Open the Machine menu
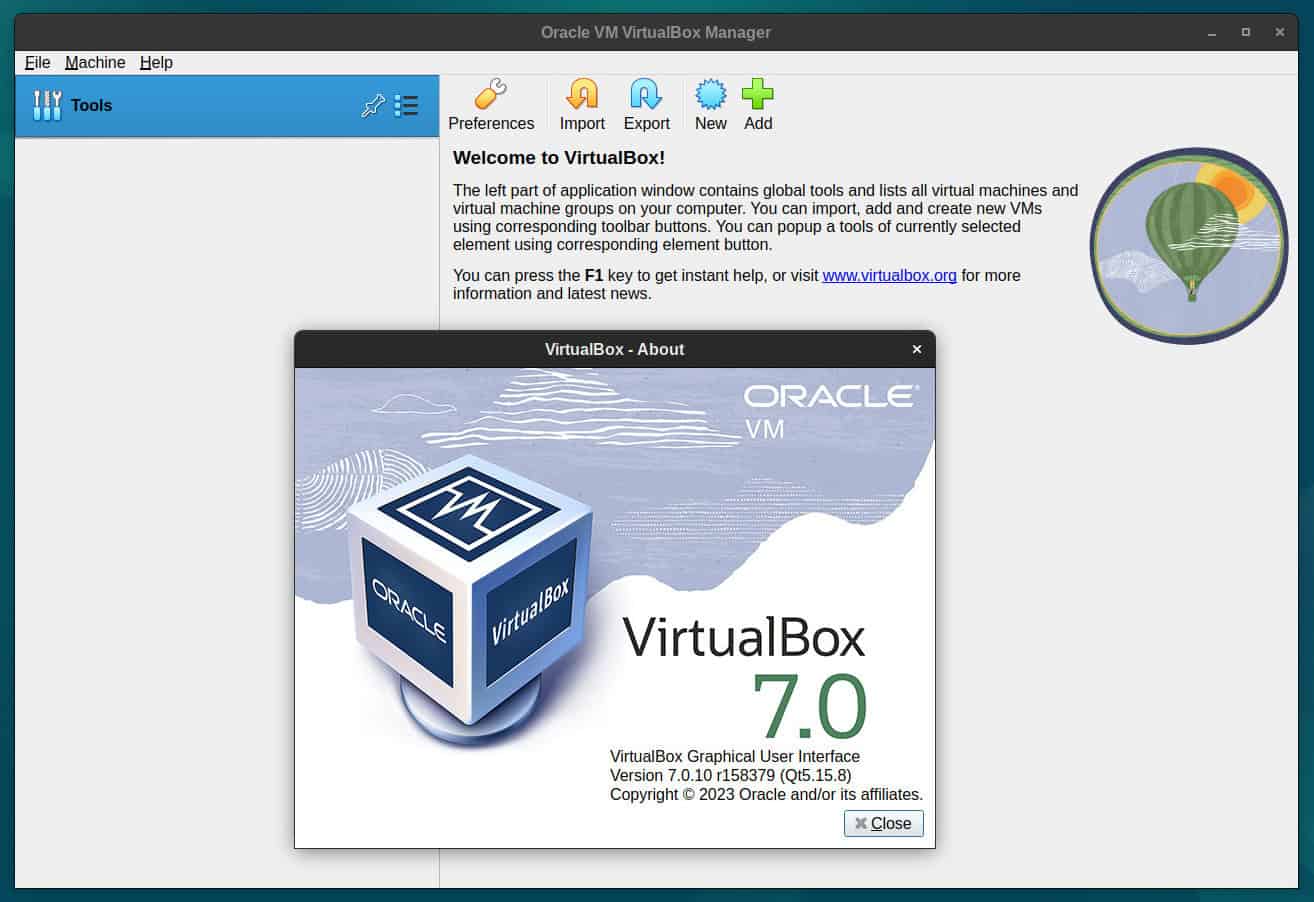 [95, 62]
